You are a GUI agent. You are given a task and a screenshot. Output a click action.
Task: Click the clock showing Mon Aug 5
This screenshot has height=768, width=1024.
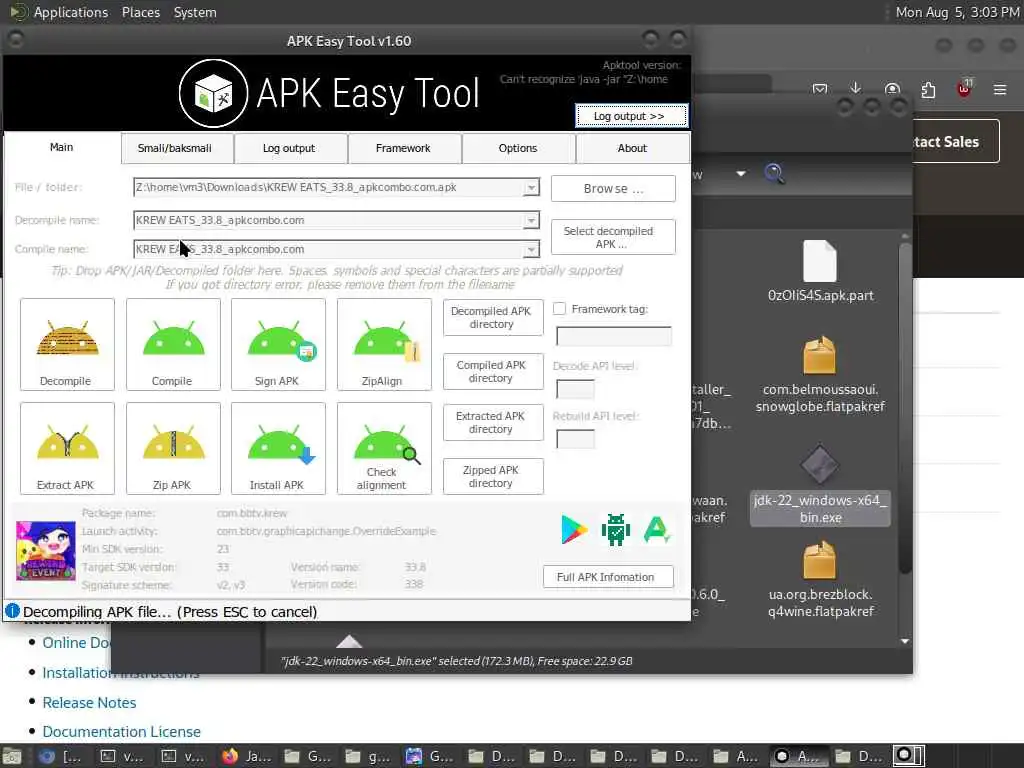[957, 12]
